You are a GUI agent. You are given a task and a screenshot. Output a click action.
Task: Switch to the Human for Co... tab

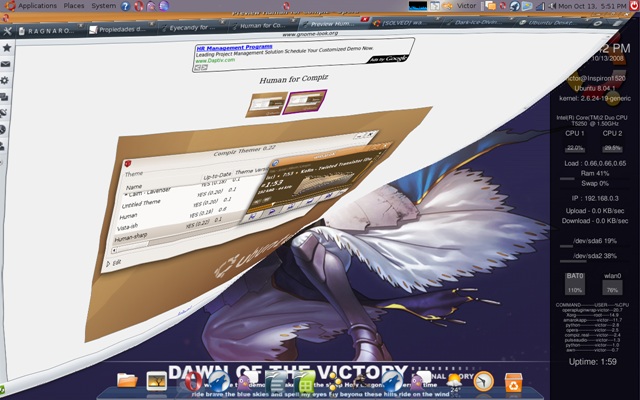[x=263, y=25]
